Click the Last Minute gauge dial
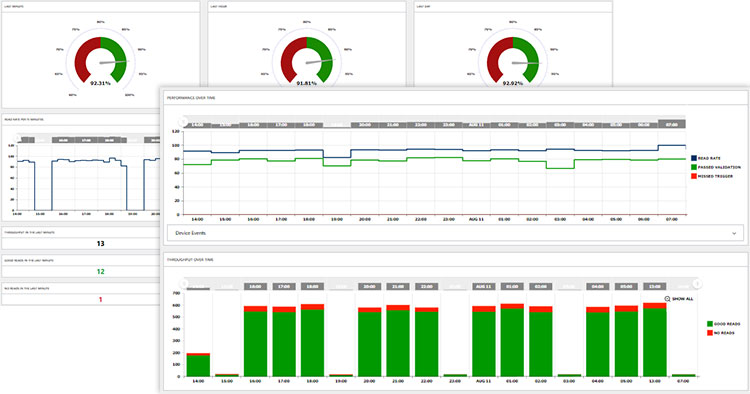The image size is (750, 394). (100, 59)
